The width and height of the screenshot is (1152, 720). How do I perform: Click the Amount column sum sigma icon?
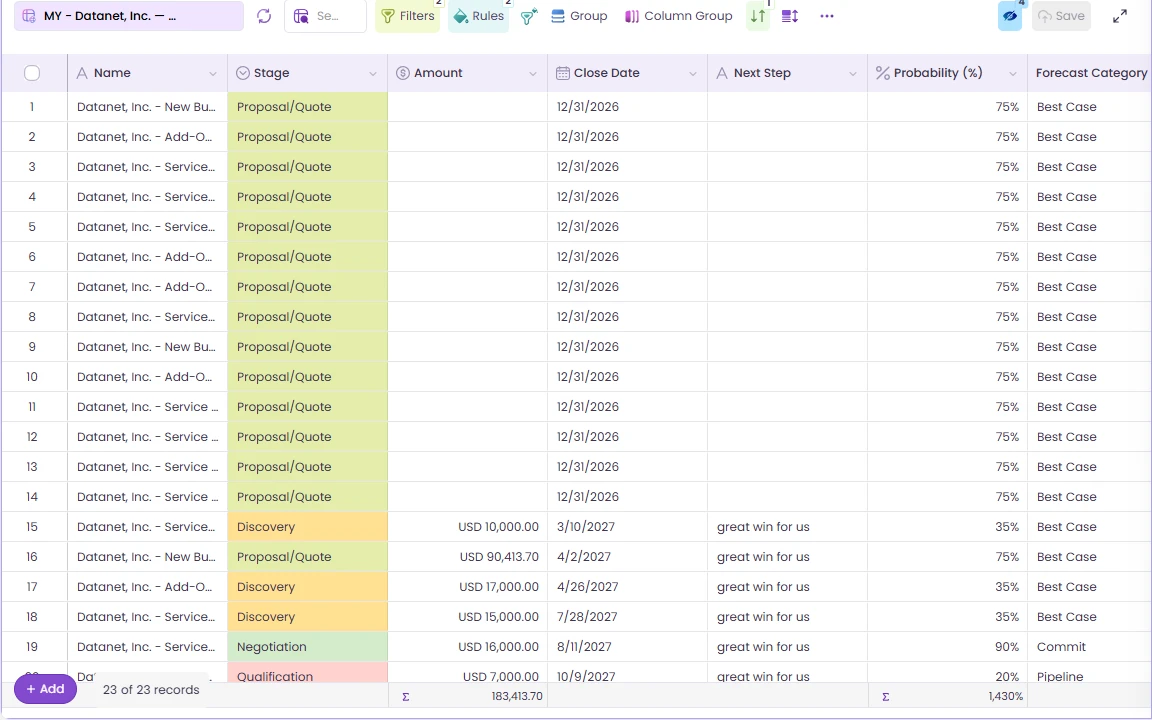406,696
